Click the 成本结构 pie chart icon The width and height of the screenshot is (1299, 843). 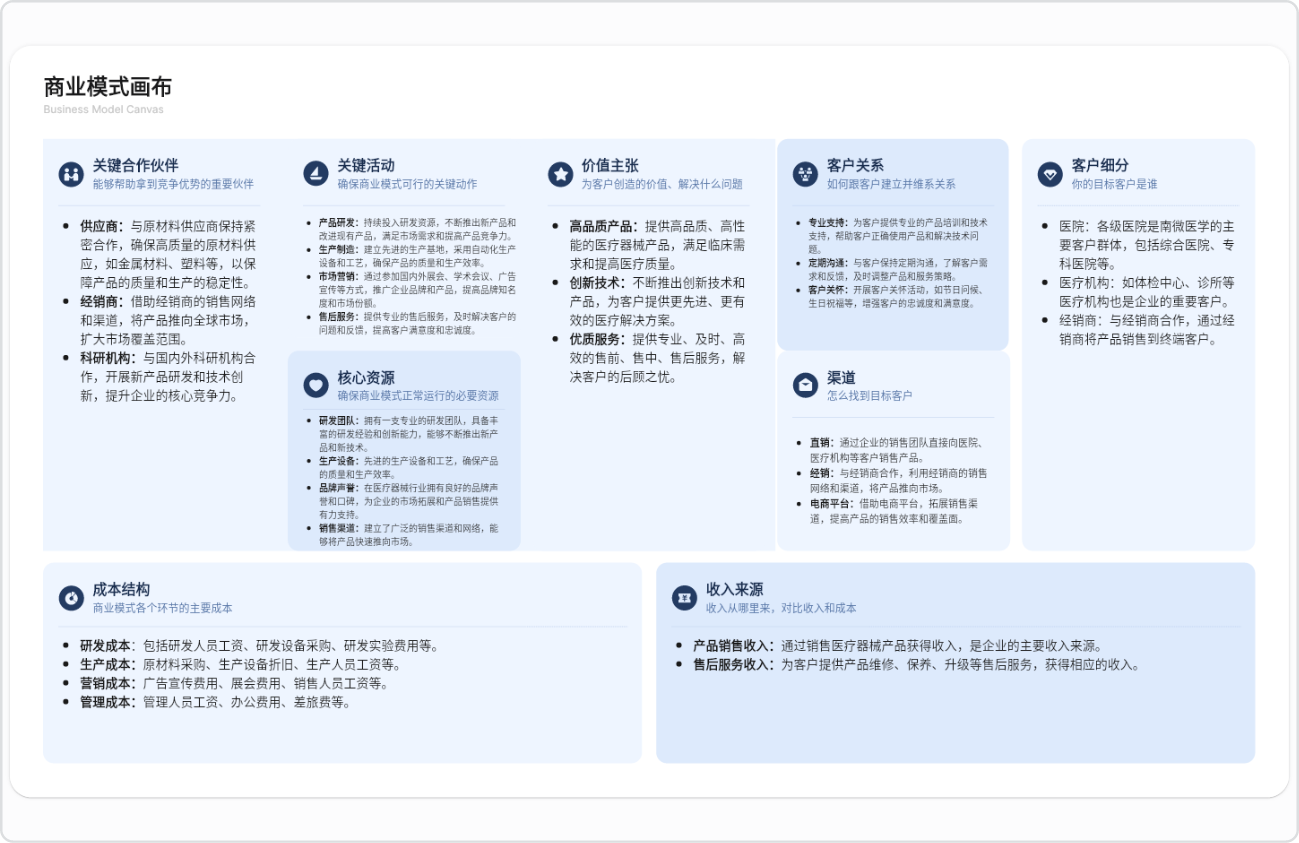[x=71, y=598]
